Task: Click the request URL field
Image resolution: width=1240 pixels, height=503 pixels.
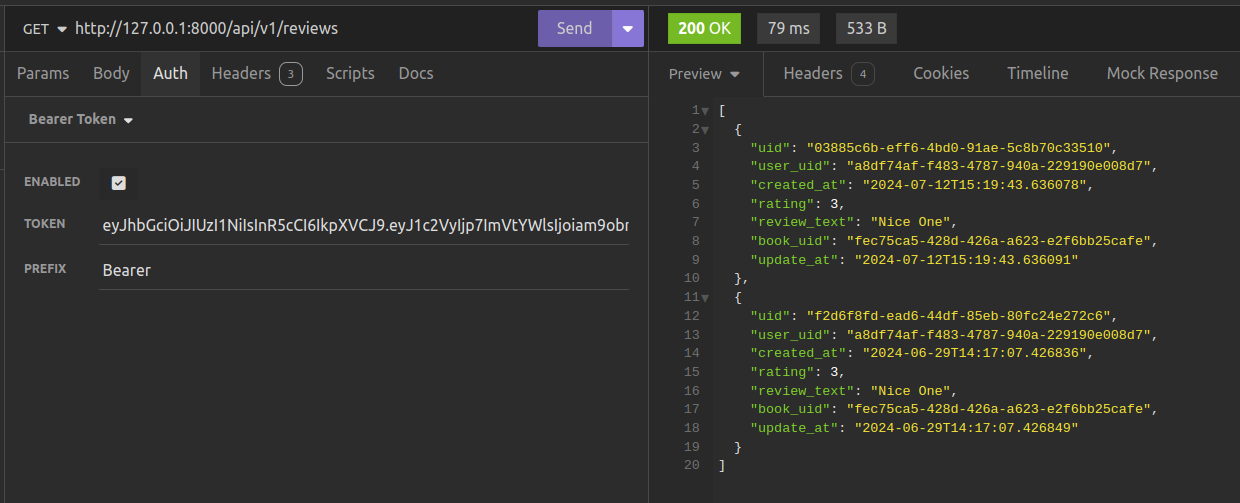Action: click(x=300, y=29)
